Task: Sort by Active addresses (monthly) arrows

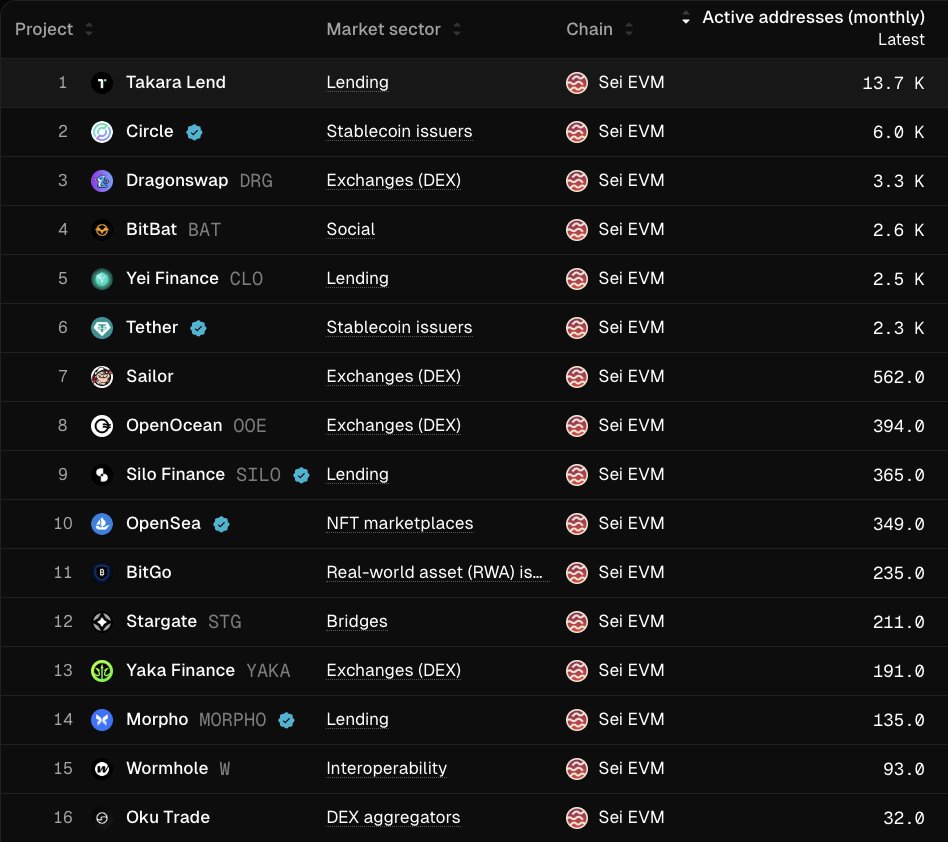Action: [686, 18]
